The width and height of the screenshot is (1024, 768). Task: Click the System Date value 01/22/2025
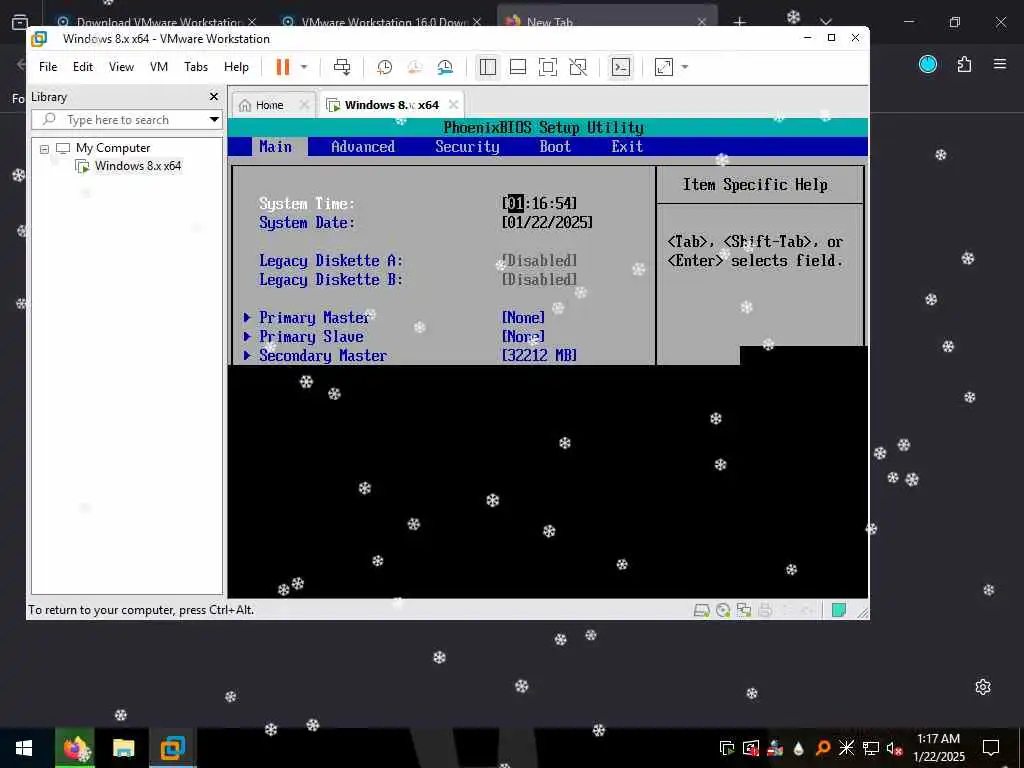click(547, 223)
